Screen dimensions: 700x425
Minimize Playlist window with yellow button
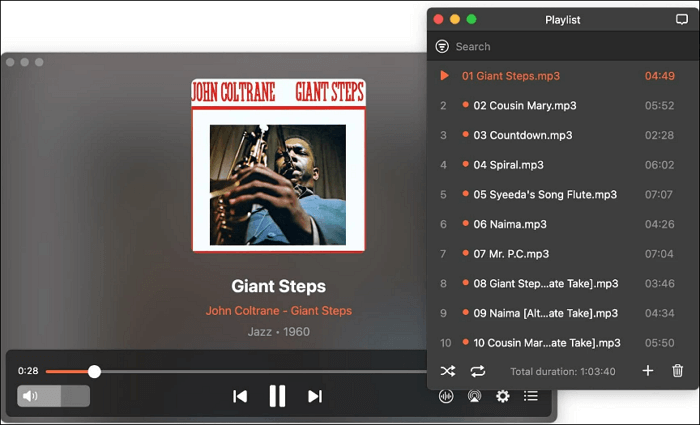coord(455,19)
